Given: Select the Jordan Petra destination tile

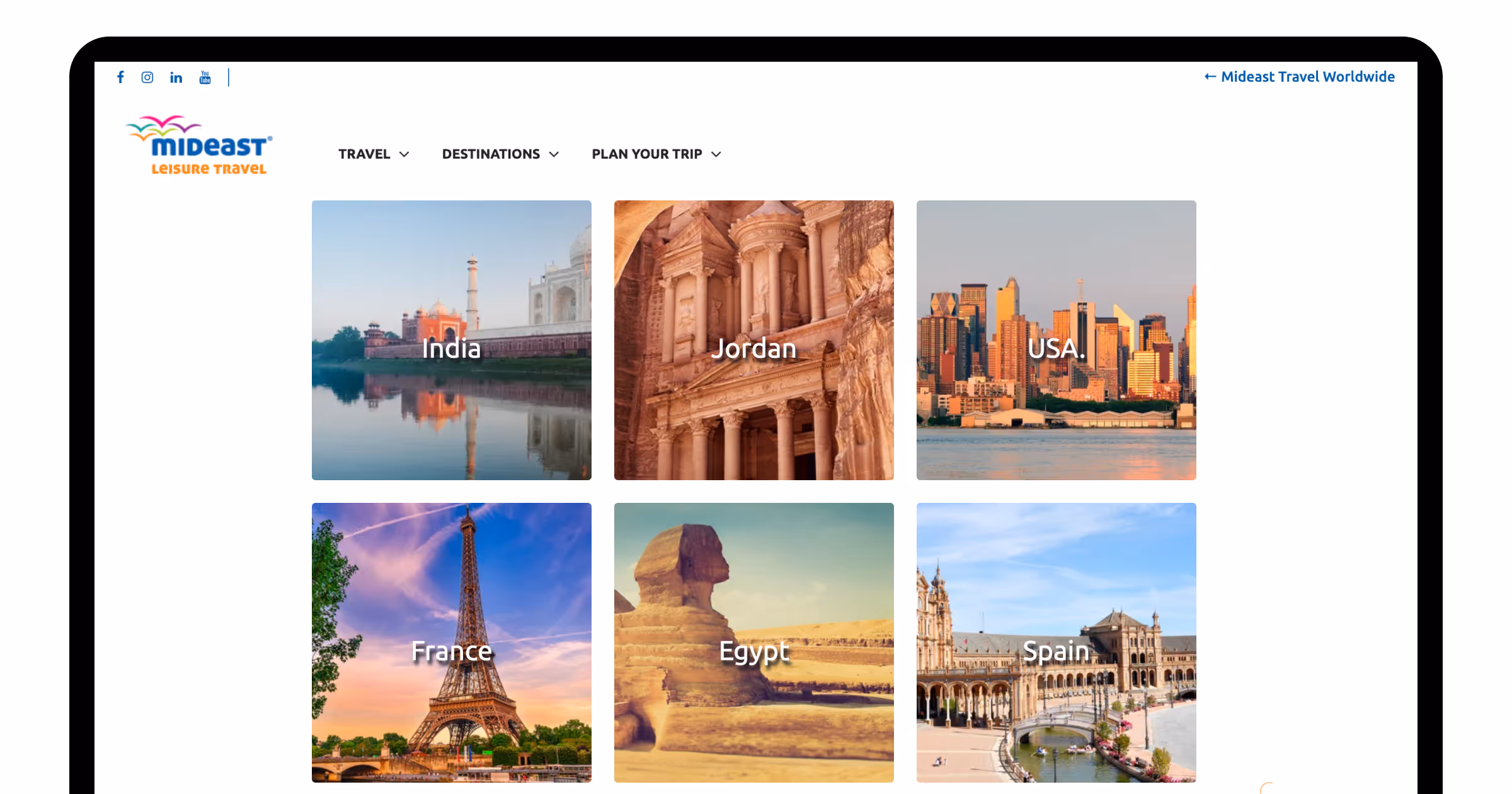Looking at the screenshot, I should point(754,340).
